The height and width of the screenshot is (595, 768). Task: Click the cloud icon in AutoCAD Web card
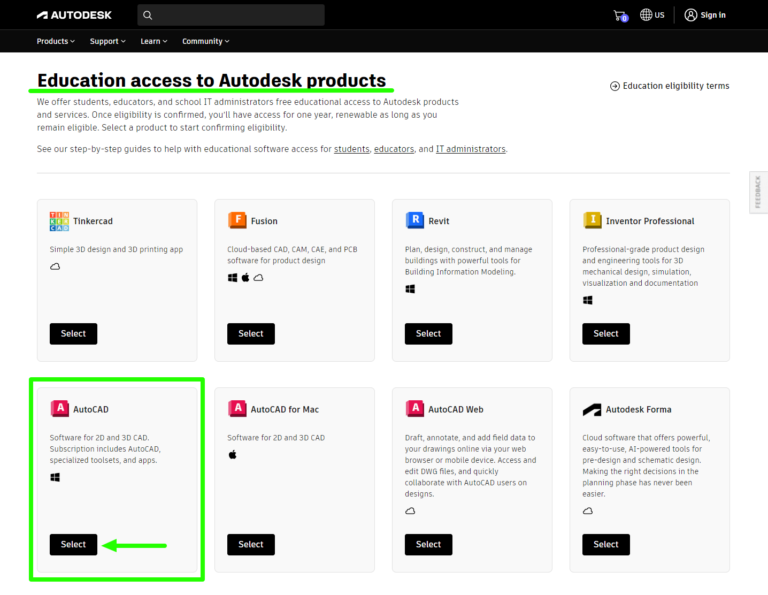(x=410, y=511)
